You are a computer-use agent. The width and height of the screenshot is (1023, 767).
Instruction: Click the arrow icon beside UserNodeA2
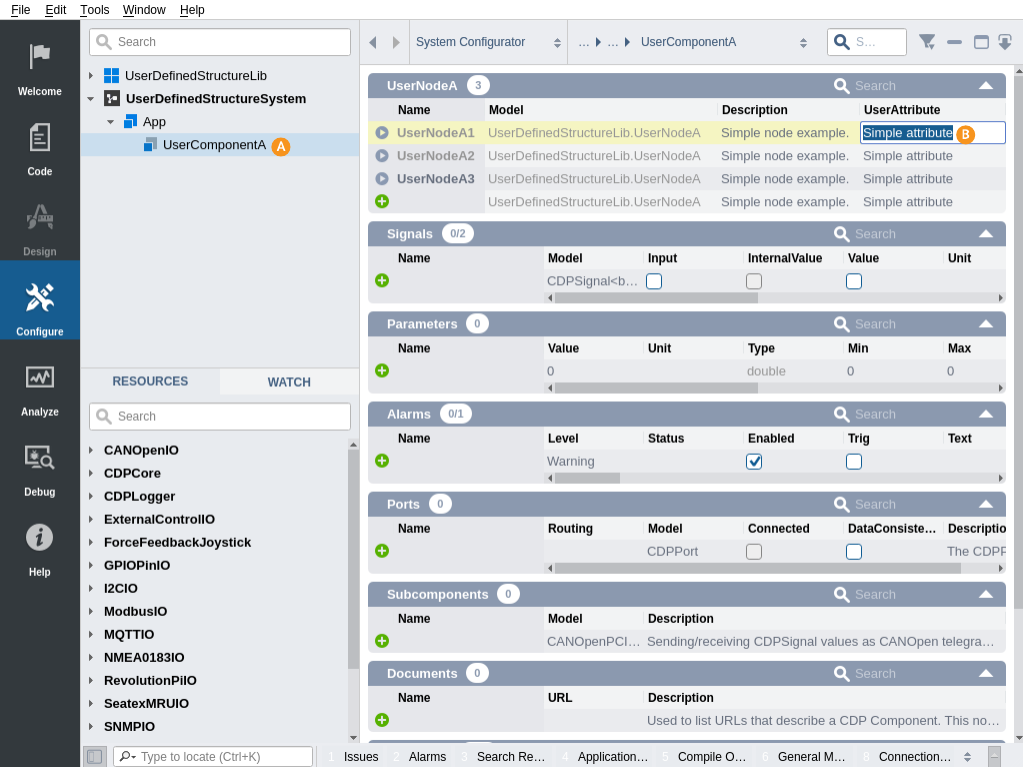click(382, 156)
